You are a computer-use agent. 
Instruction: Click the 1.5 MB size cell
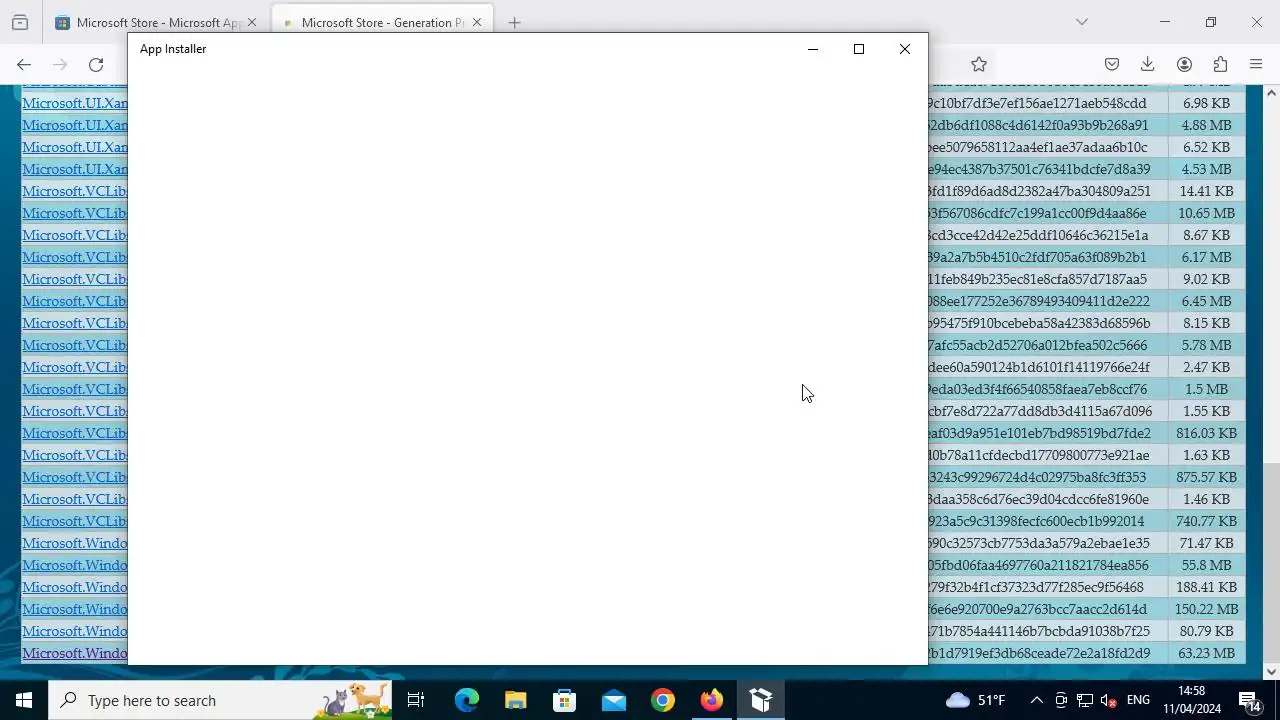(1206, 389)
